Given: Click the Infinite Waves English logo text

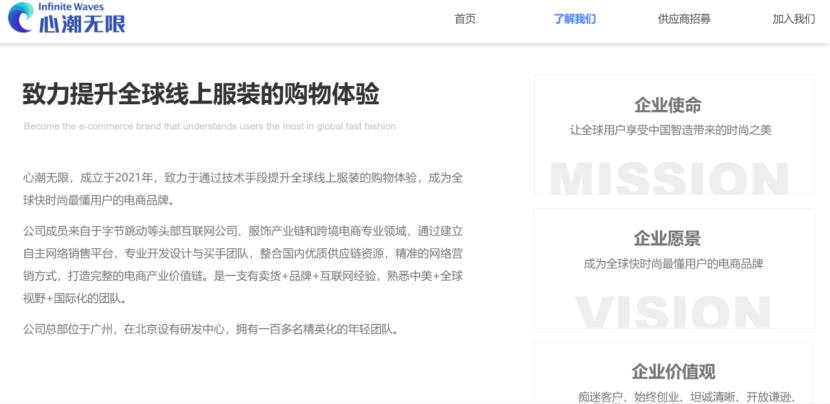Looking at the screenshot, I should (73, 7).
